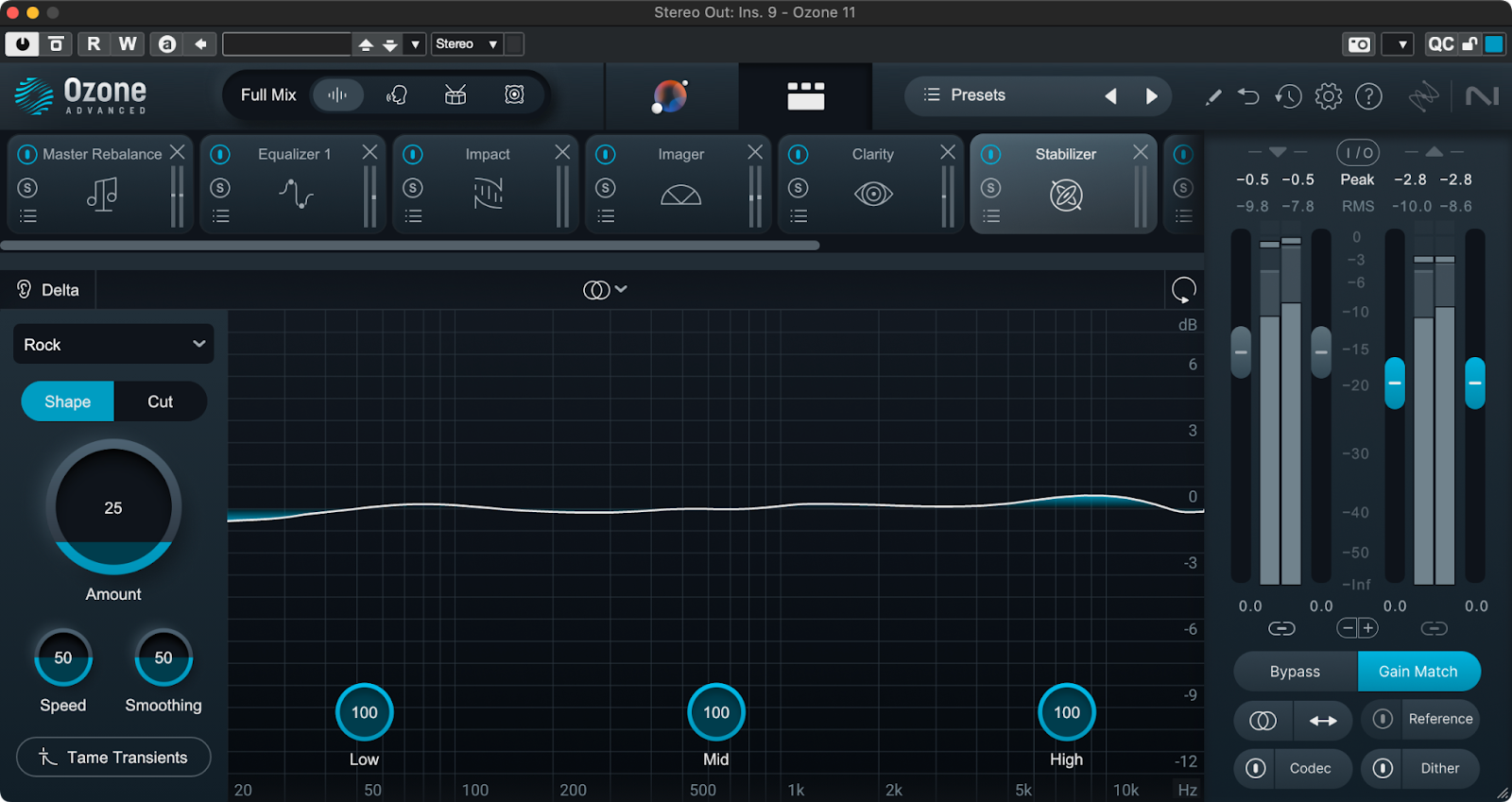Open the Codec panel
The width and height of the screenshot is (1512, 802).
click(1310, 769)
